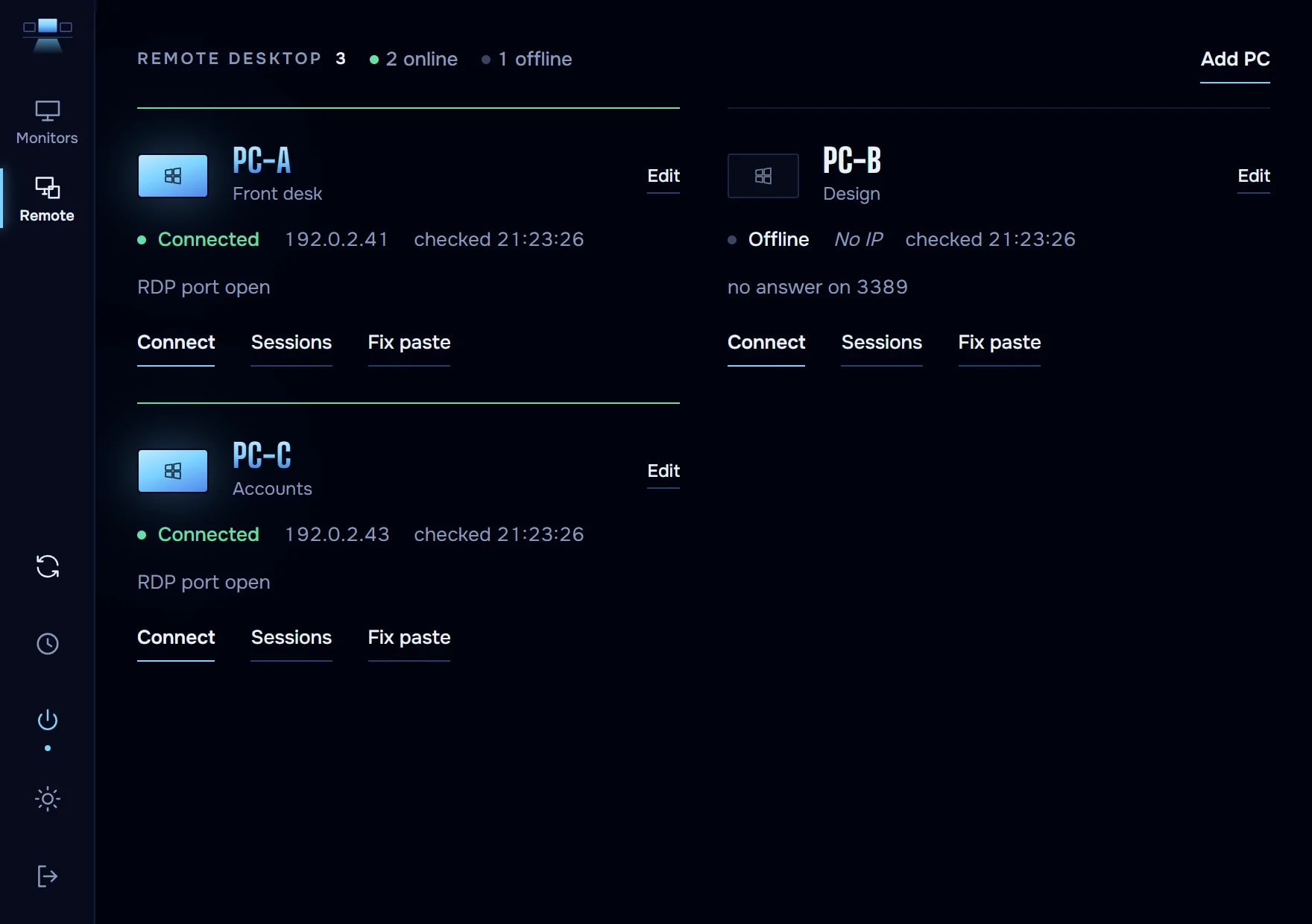Run Fix paste on PC-A
This screenshot has height=924, width=1312.
pyautogui.click(x=409, y=344)
